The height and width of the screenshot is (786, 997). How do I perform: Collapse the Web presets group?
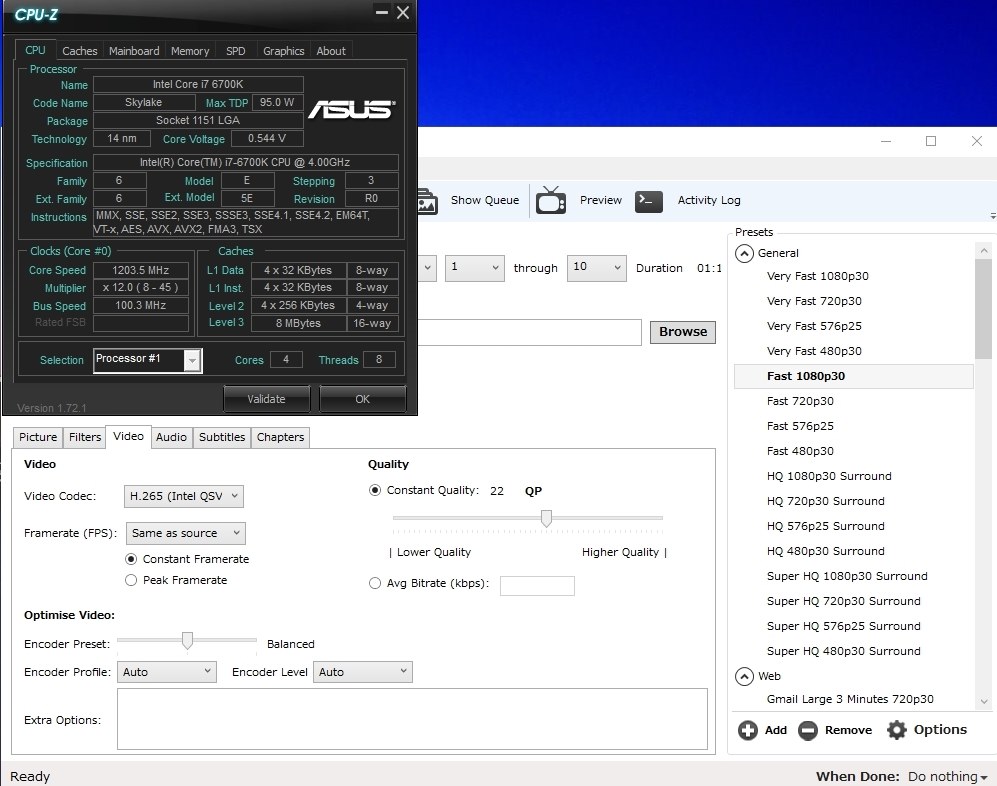pos(744,676)
